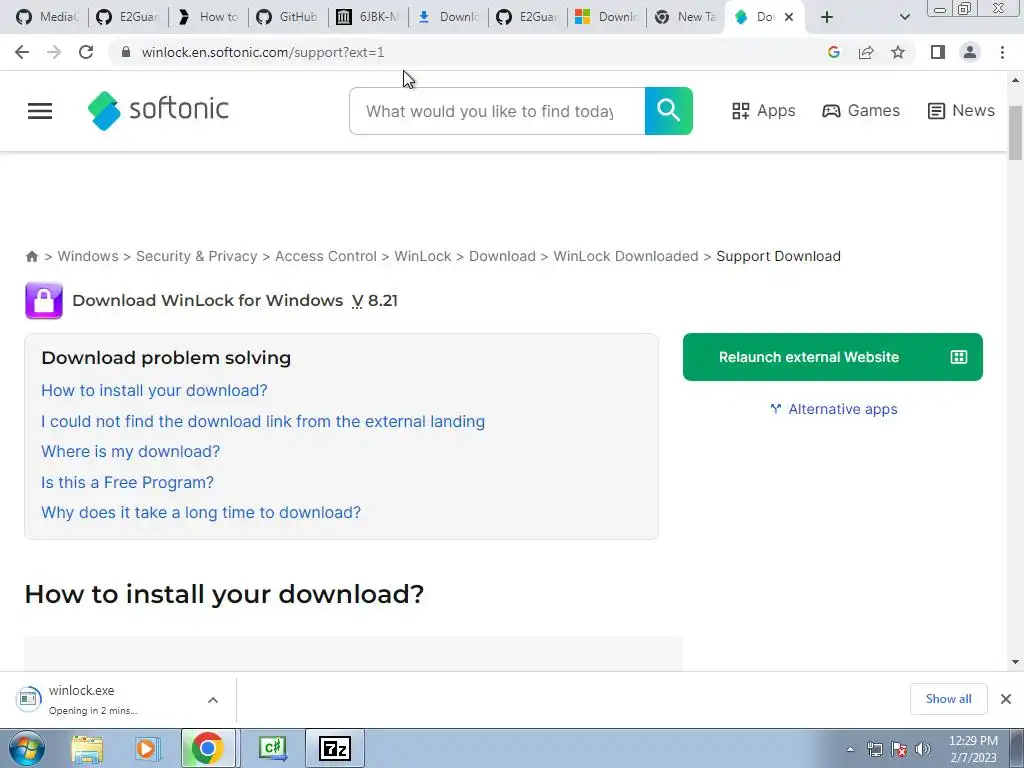This screenshot has height=768, width=1024.
Task: Click Access Control breadcrumb
Action: pos(326,256)
